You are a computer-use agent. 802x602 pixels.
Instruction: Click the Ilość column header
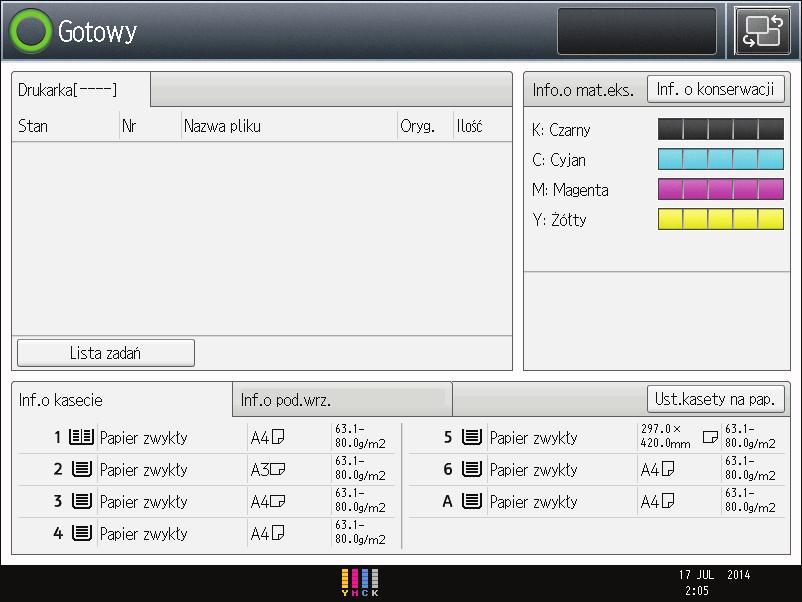pyautogui.click(x=469, y=126)
